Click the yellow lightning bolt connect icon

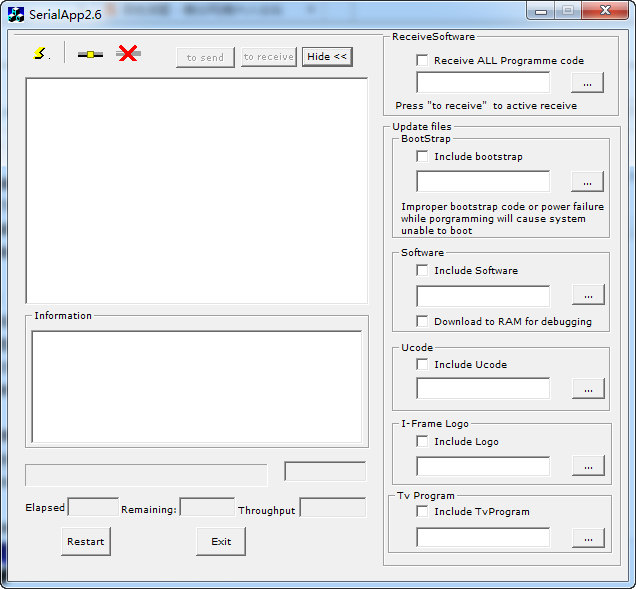click(40, 53)
